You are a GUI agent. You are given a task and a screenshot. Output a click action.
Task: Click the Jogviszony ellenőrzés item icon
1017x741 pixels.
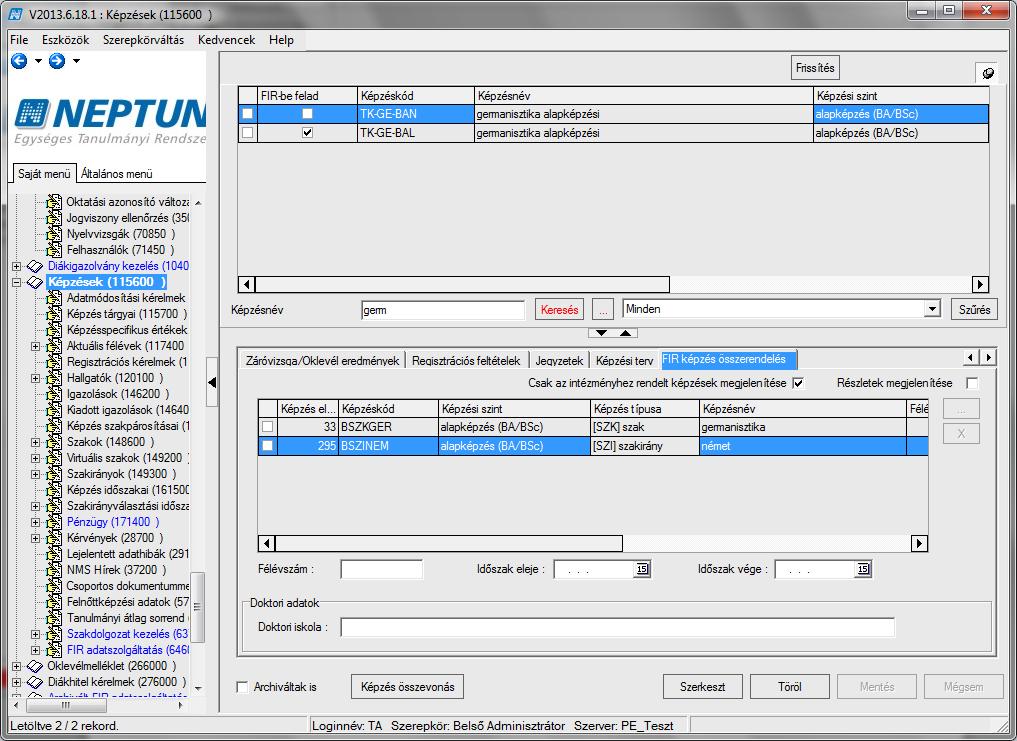point(54,218)
